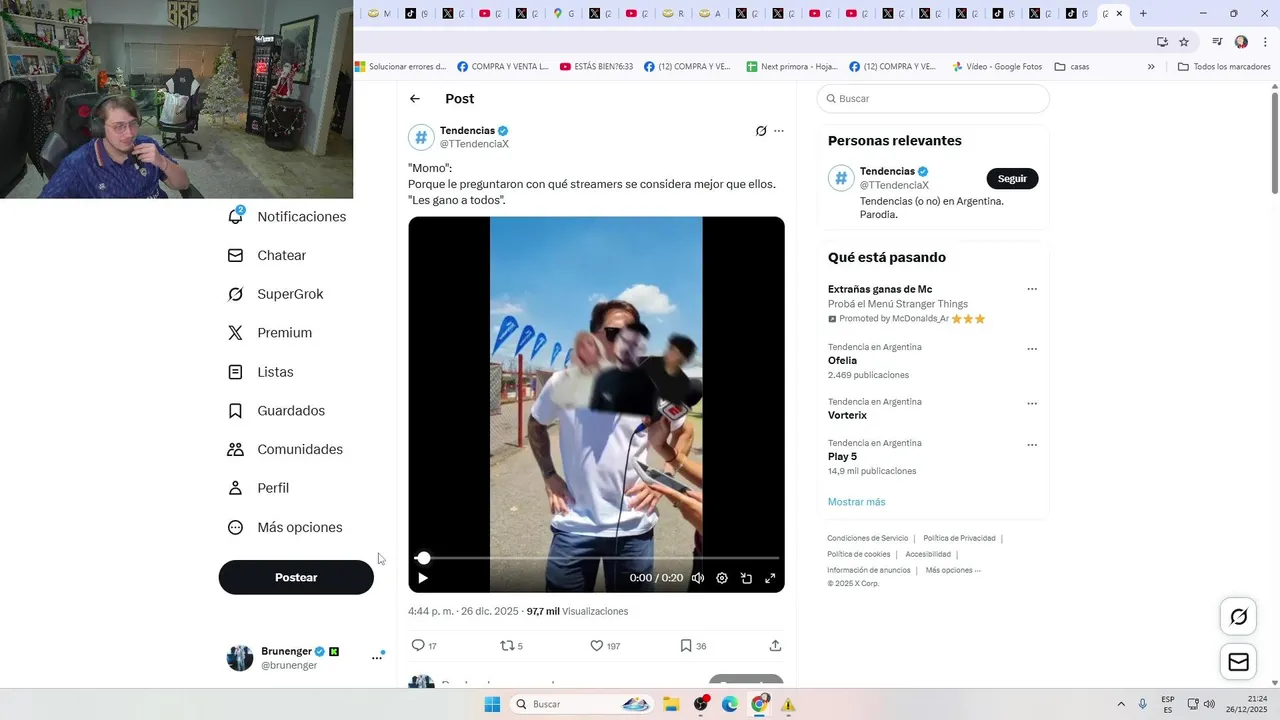This screenshot has height=720, width=1280.
Task: Mute the video volume
Action: 698,578
